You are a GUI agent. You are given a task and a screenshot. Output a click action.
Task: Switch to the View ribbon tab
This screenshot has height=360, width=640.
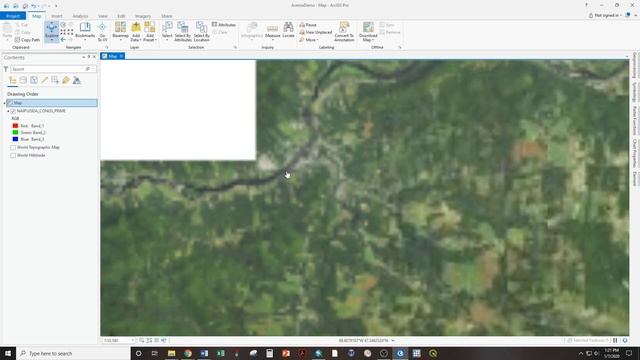(103, 16)
